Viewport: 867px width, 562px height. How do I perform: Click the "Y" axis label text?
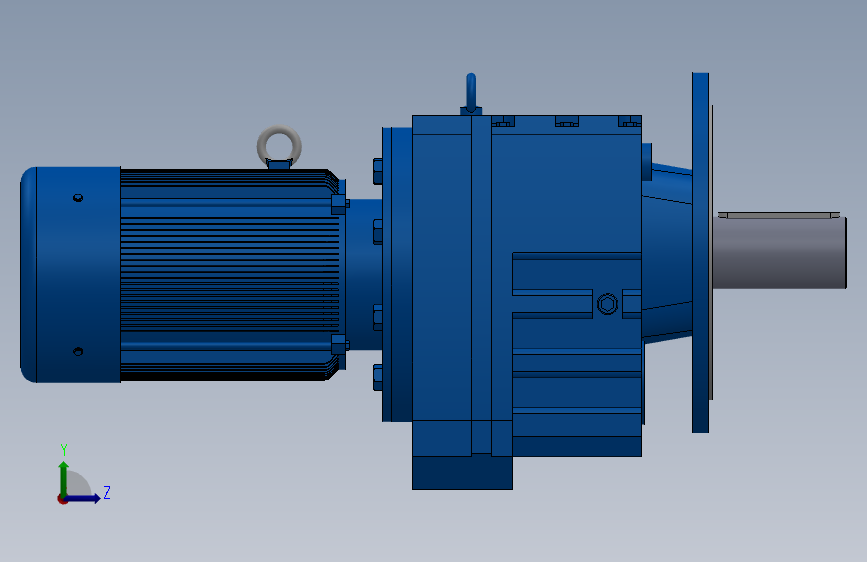(x=64, y=450)
